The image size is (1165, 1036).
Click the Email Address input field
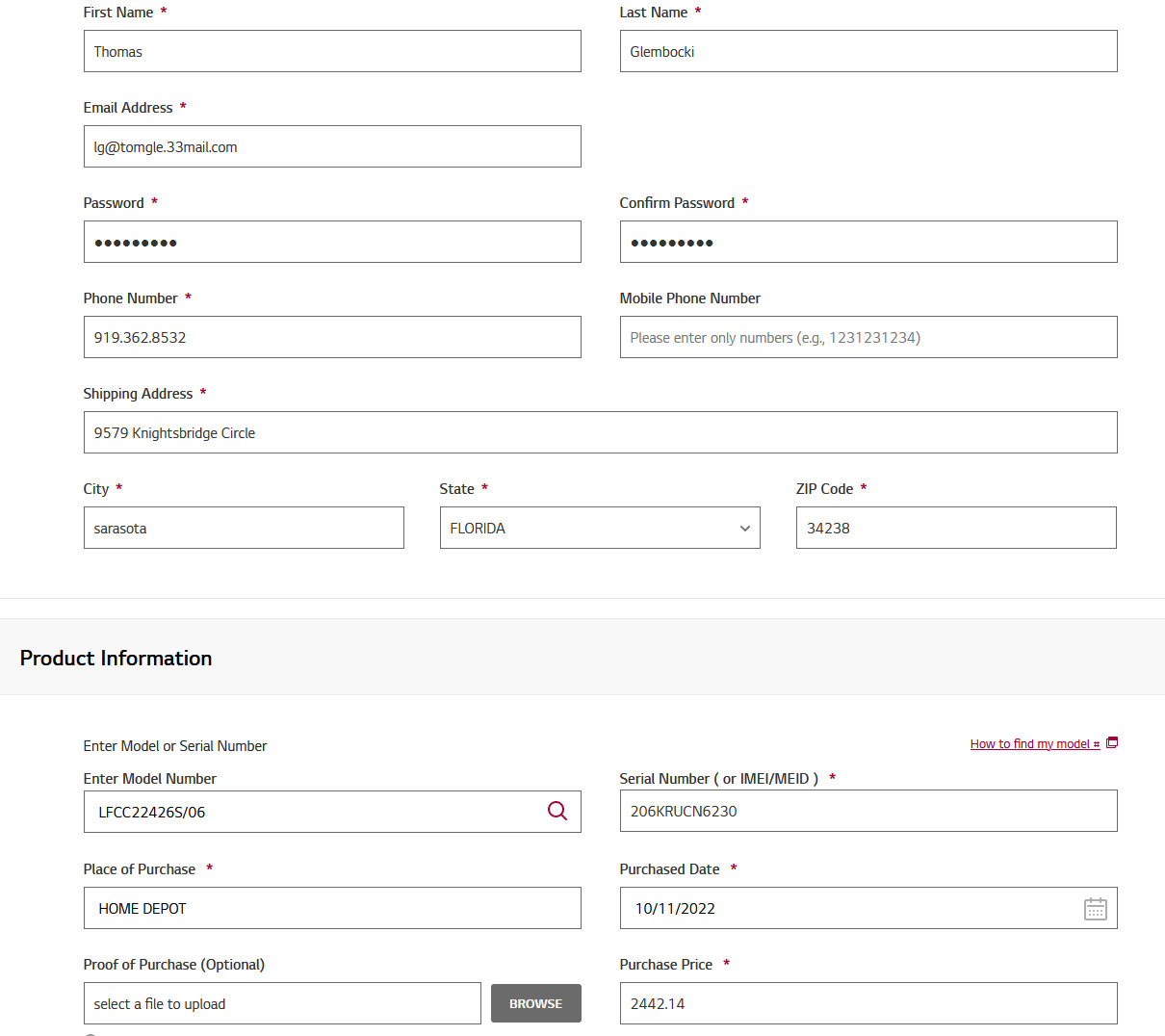coord(332,146)
